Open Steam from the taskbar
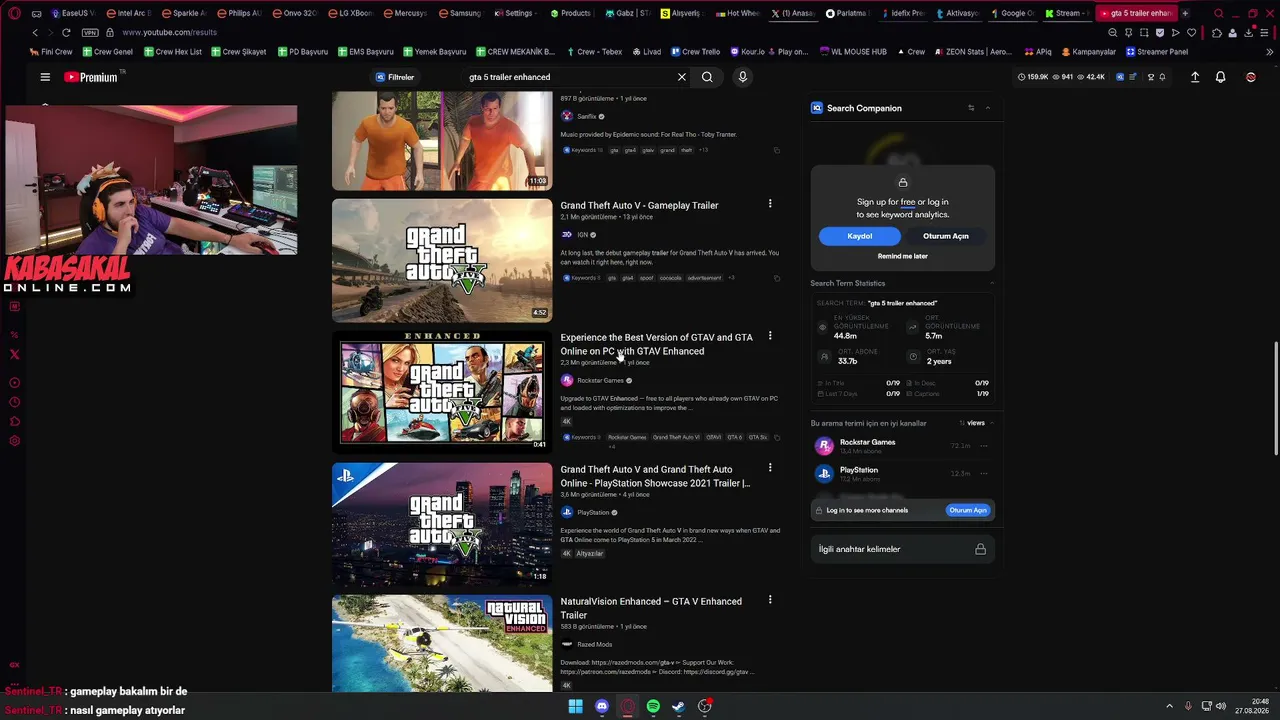Viewport: 1280px width, 720px height. pos(678,706)
